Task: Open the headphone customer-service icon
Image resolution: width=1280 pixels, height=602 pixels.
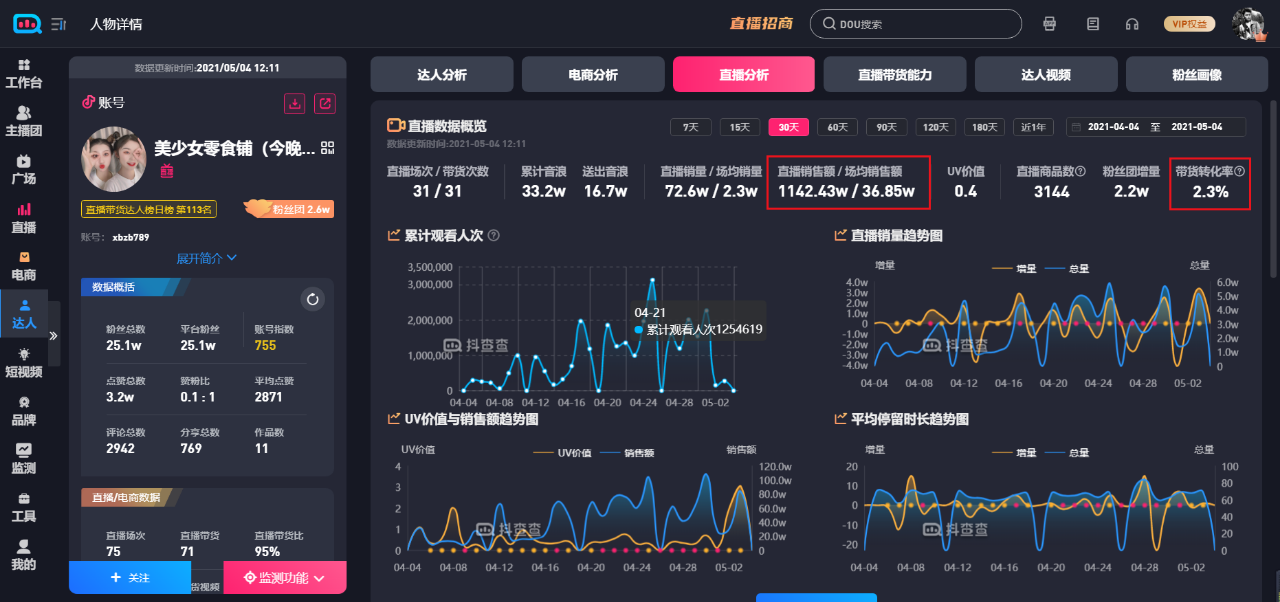Action: point(1131,23)
